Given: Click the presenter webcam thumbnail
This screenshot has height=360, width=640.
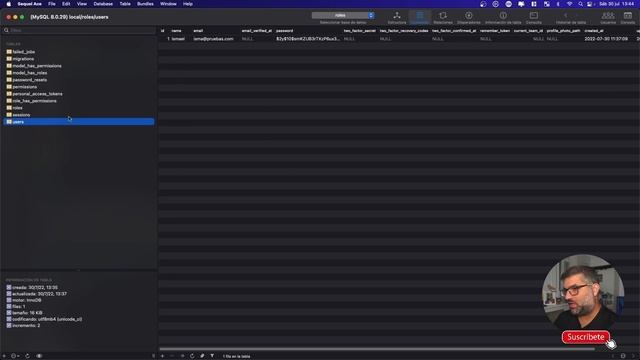Looking at the screenshot, I should click(x=582, y=293).
